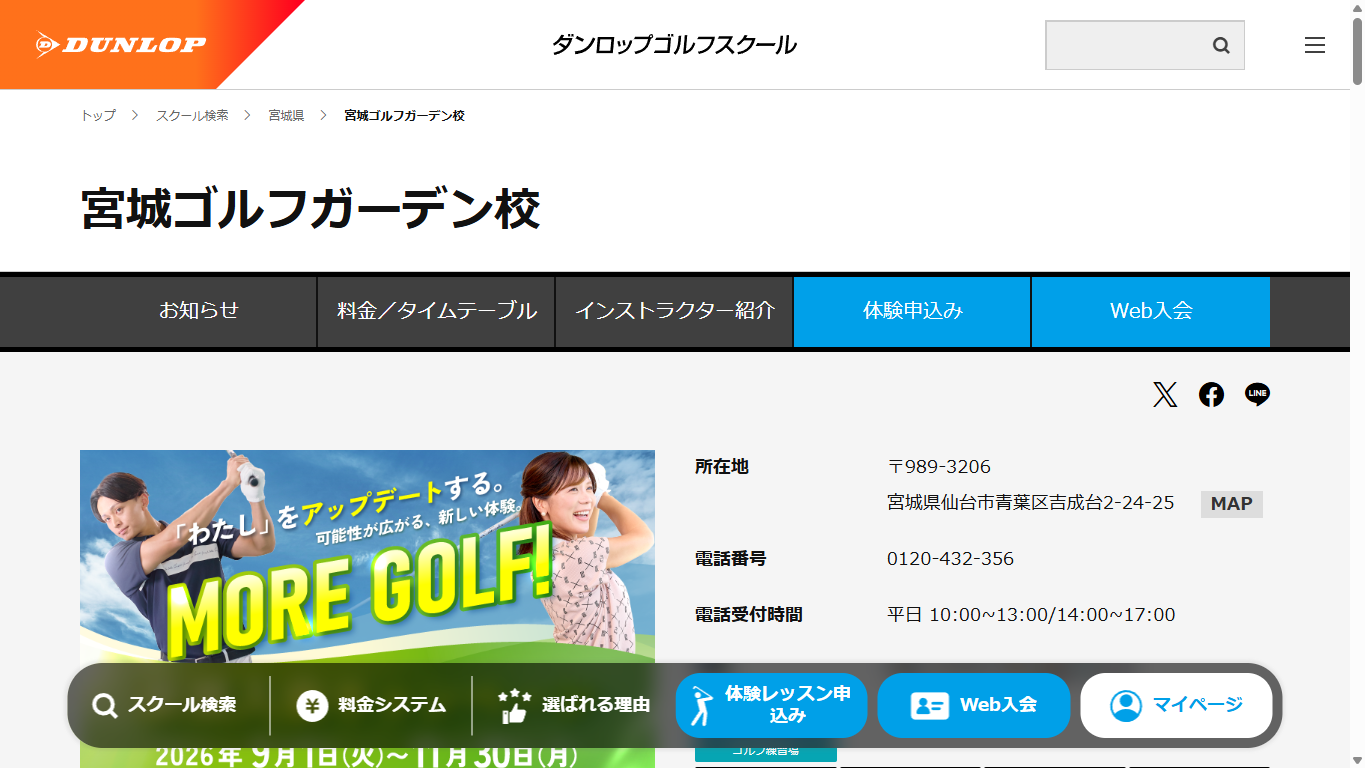The image size is (1365, 768).
Task: Click the phone hours 平日 10:00~13:00/14:00~17:00
Action: coord(1031,615)
